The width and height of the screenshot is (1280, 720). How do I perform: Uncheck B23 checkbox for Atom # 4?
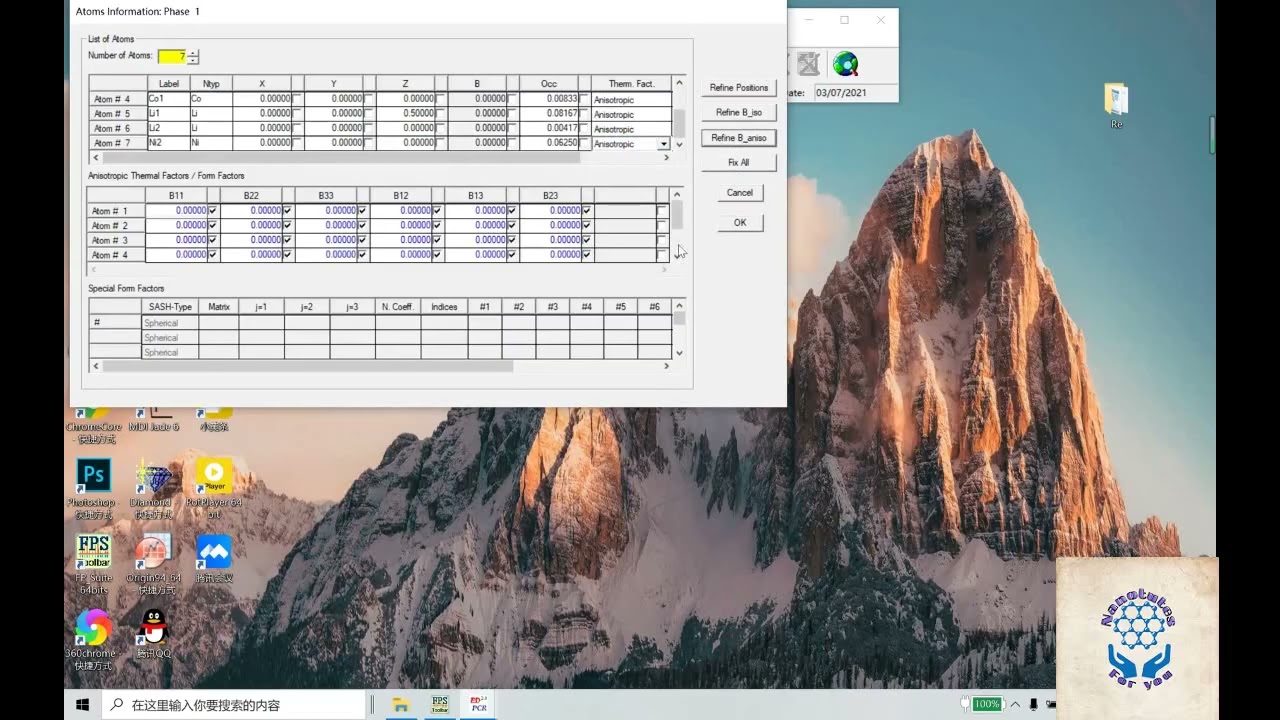tap(587, 255)
